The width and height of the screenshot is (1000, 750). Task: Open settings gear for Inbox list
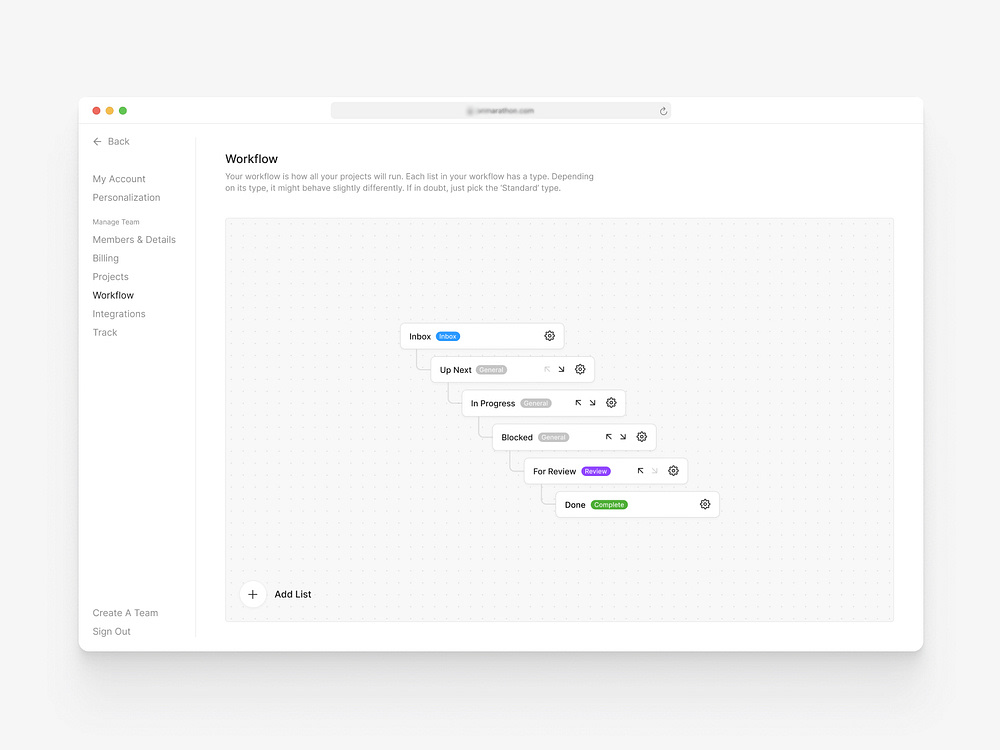549,336
